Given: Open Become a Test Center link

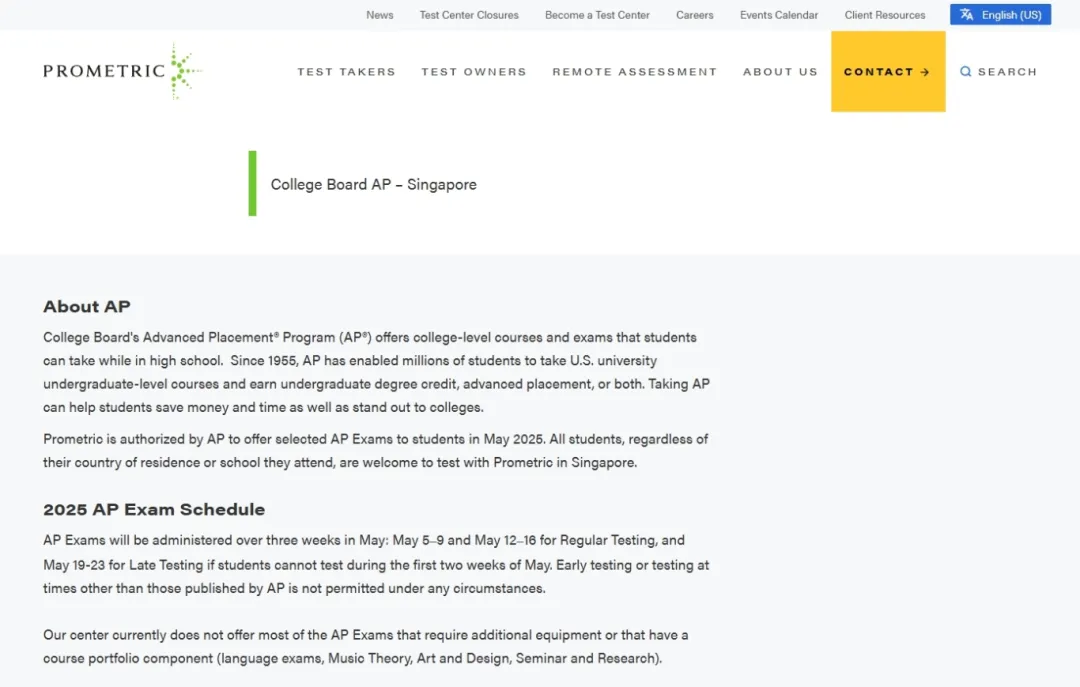Looking at the screenshot, I should 597,14.
